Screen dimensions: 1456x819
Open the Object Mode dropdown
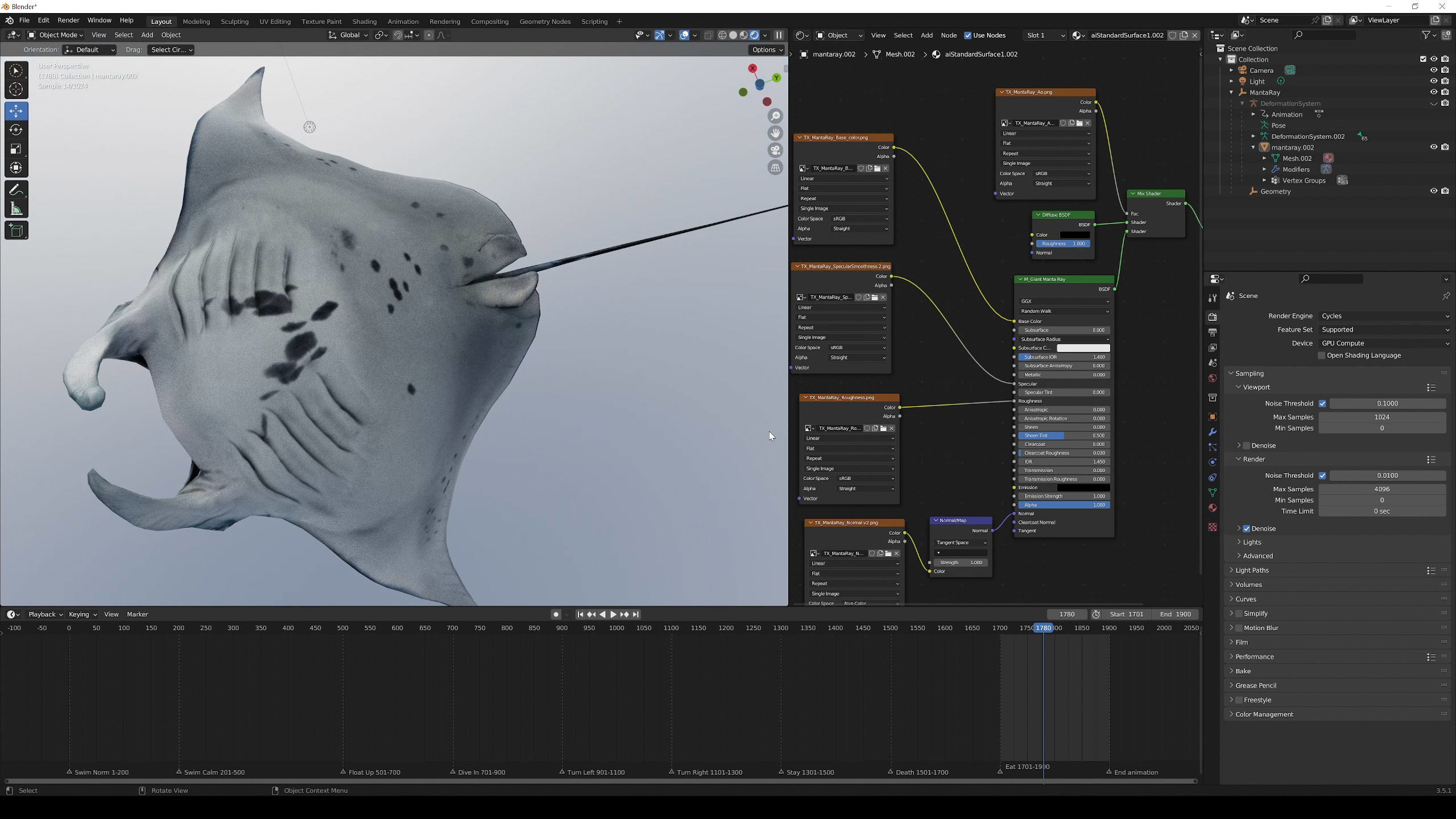click(56, 35)
